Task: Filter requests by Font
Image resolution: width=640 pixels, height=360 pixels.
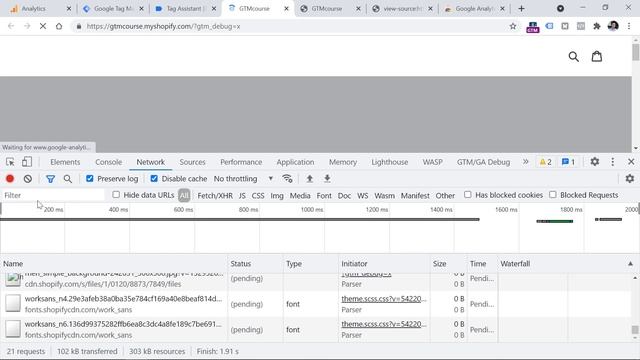Action: pos(324,196)
